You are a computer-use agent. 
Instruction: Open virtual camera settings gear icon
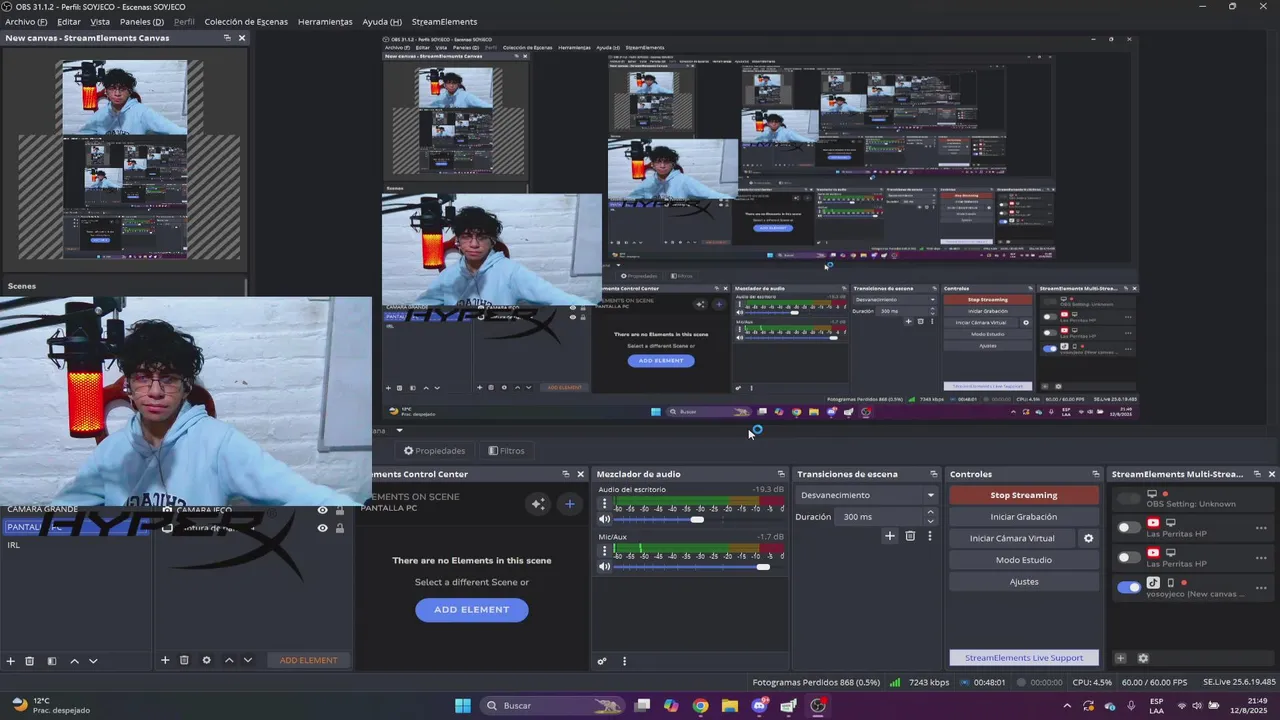[1089, 538]
